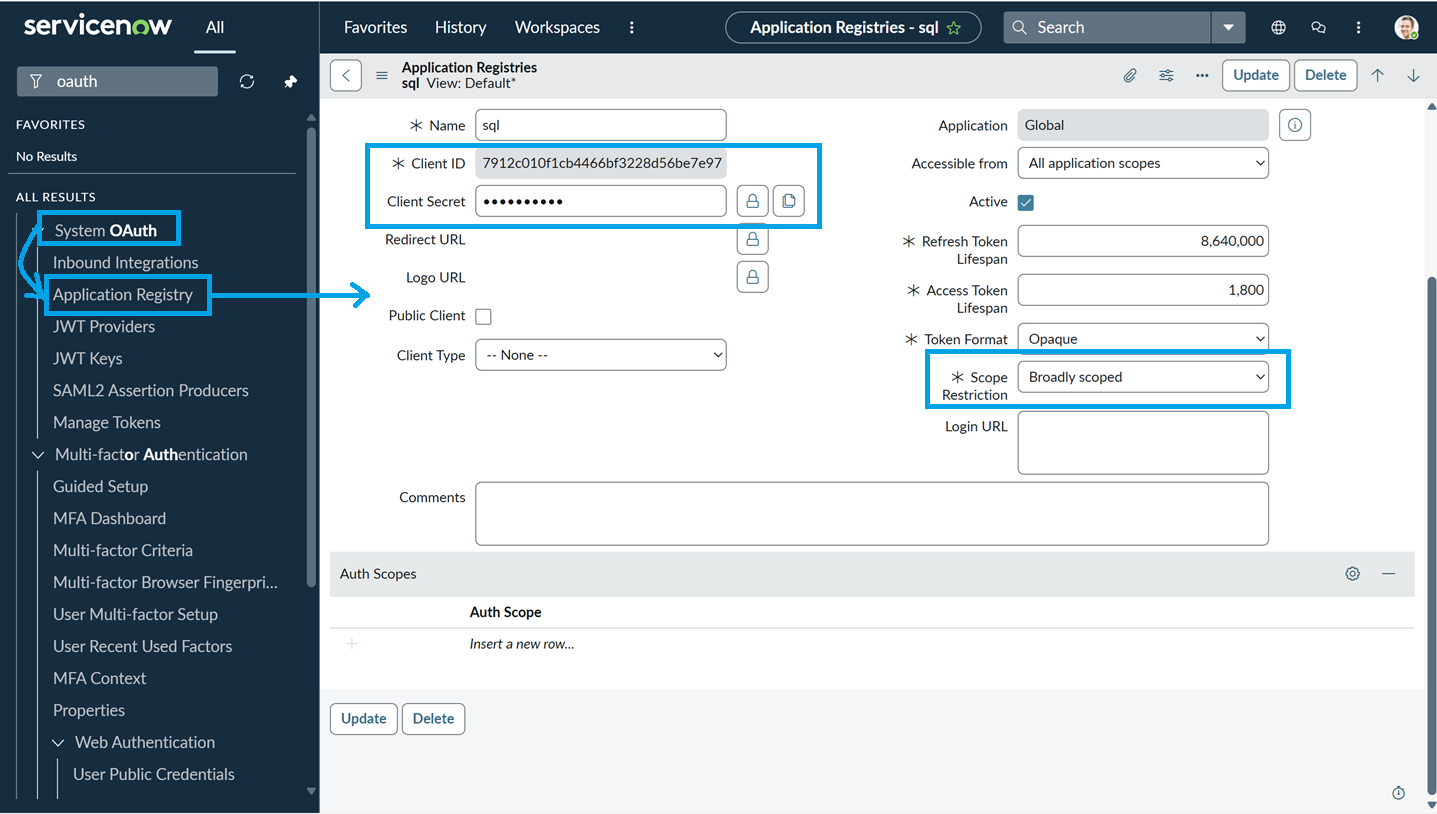Open the History menu

[461, 28]
